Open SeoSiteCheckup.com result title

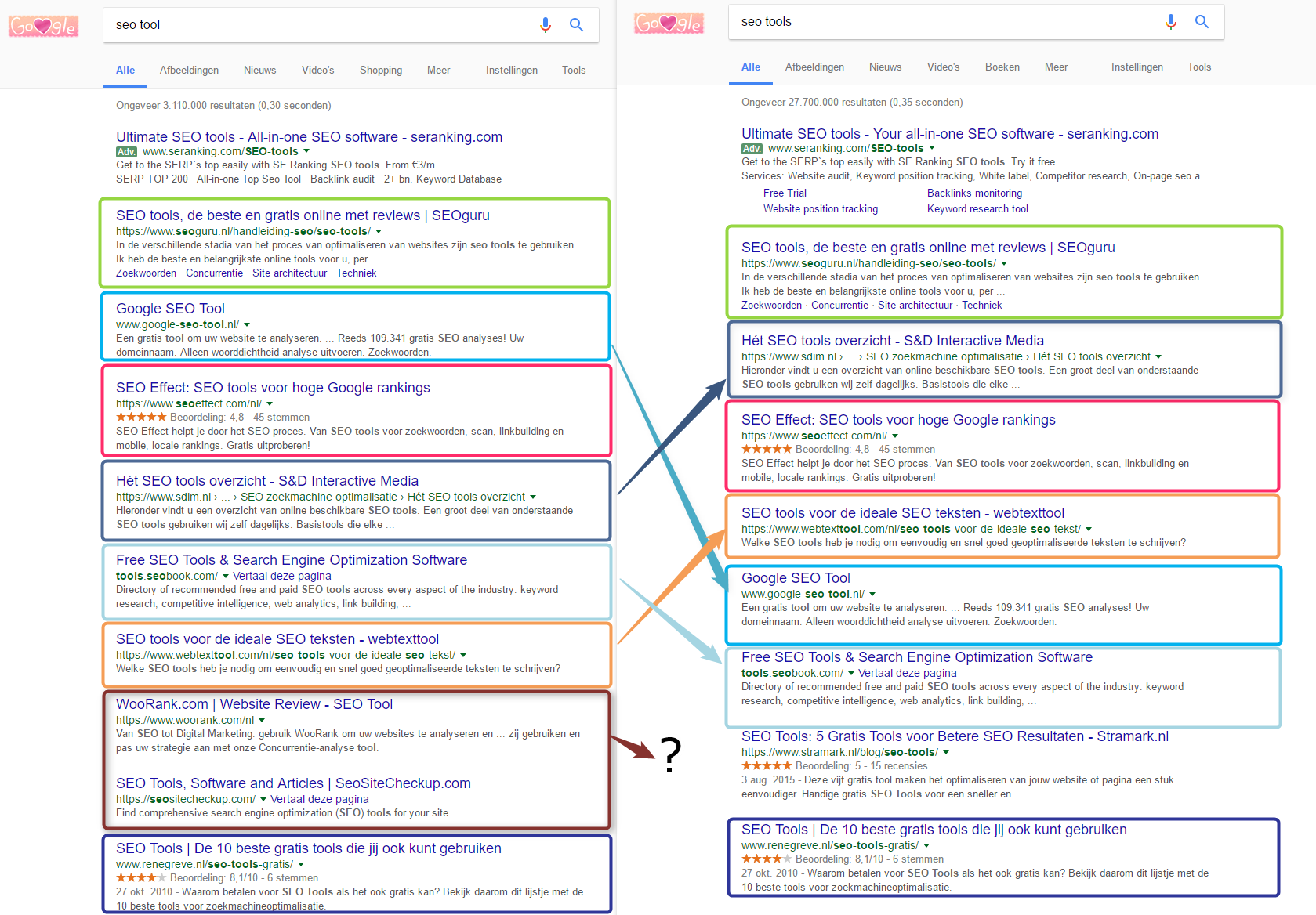coord(293,783)
